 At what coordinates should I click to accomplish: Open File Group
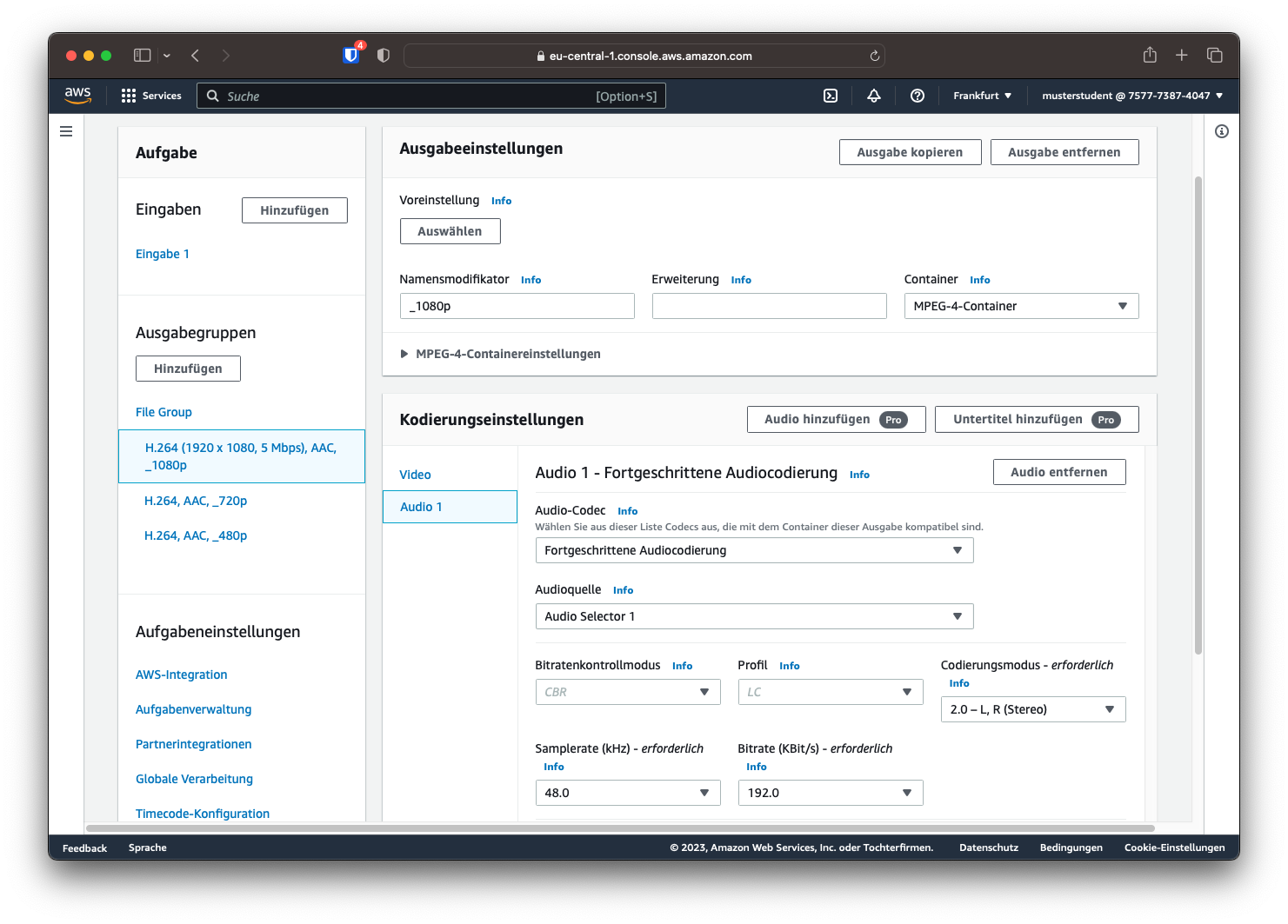[164, 412]
